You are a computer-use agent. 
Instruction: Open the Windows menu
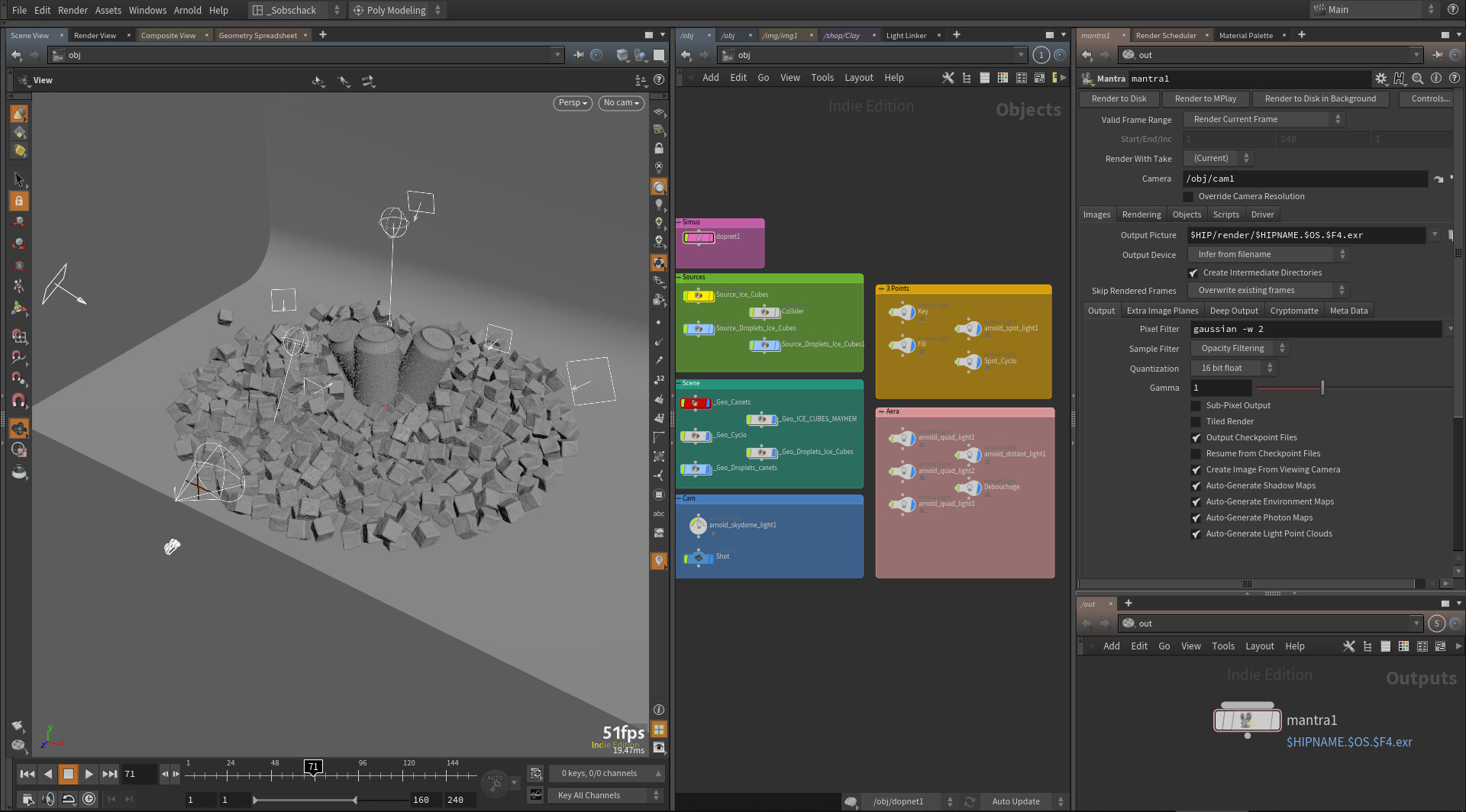tap(147, 10)
